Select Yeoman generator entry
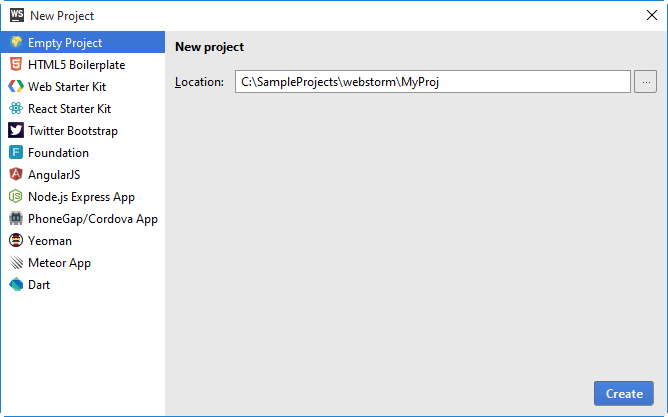This screenshot has width=668, height=417. pos(50,241)
